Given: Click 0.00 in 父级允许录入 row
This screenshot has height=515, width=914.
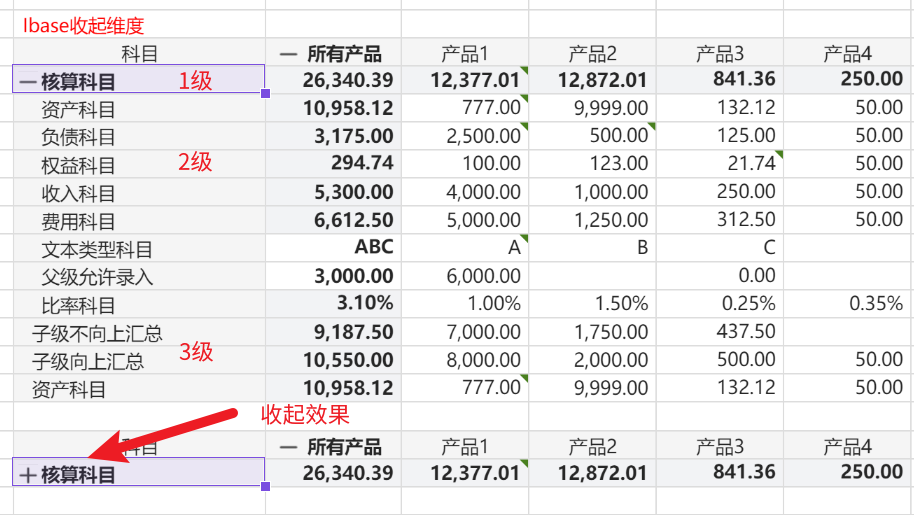Looking at the screenshot, I should click(x=757, y=275).
